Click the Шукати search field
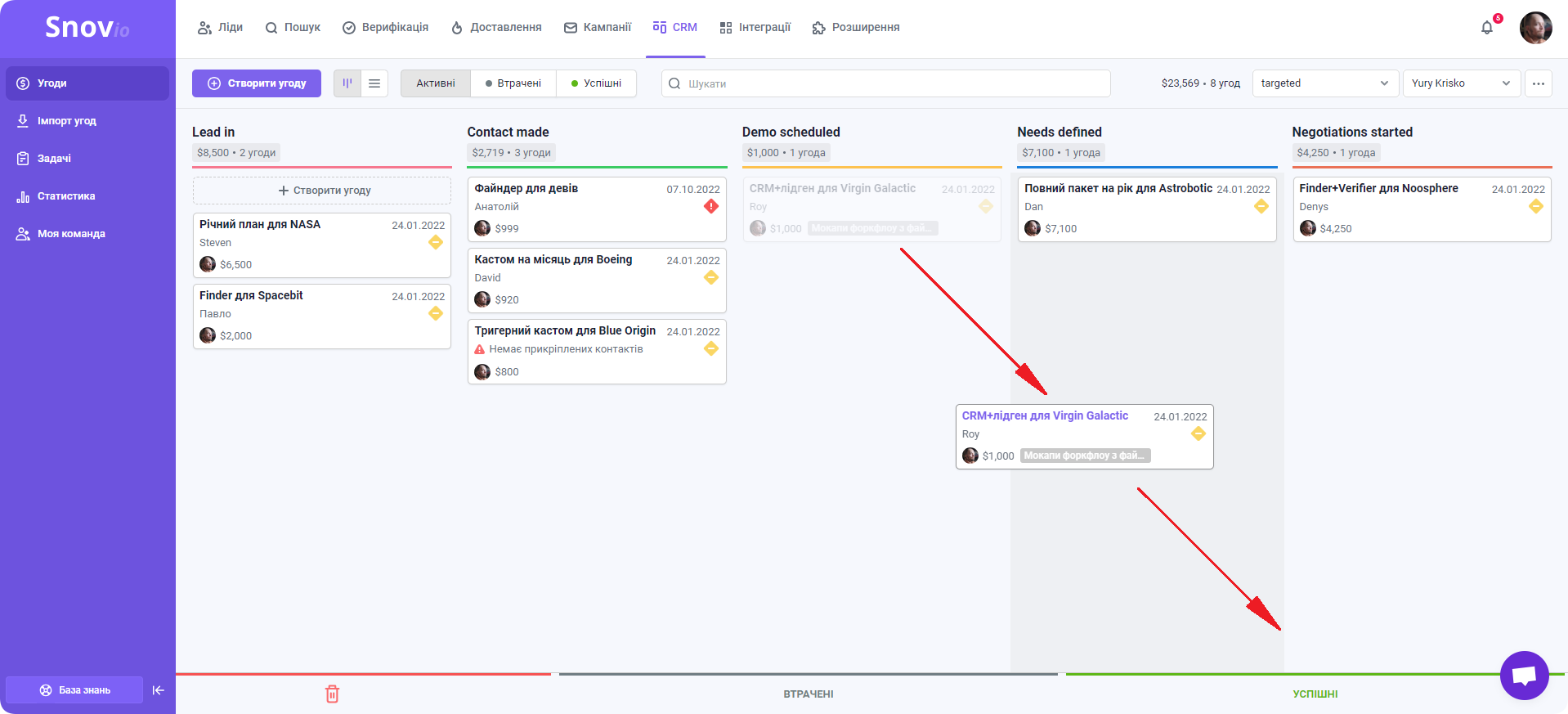The height and width of the screenshot is (714, 1568). [x=886, y=83]
